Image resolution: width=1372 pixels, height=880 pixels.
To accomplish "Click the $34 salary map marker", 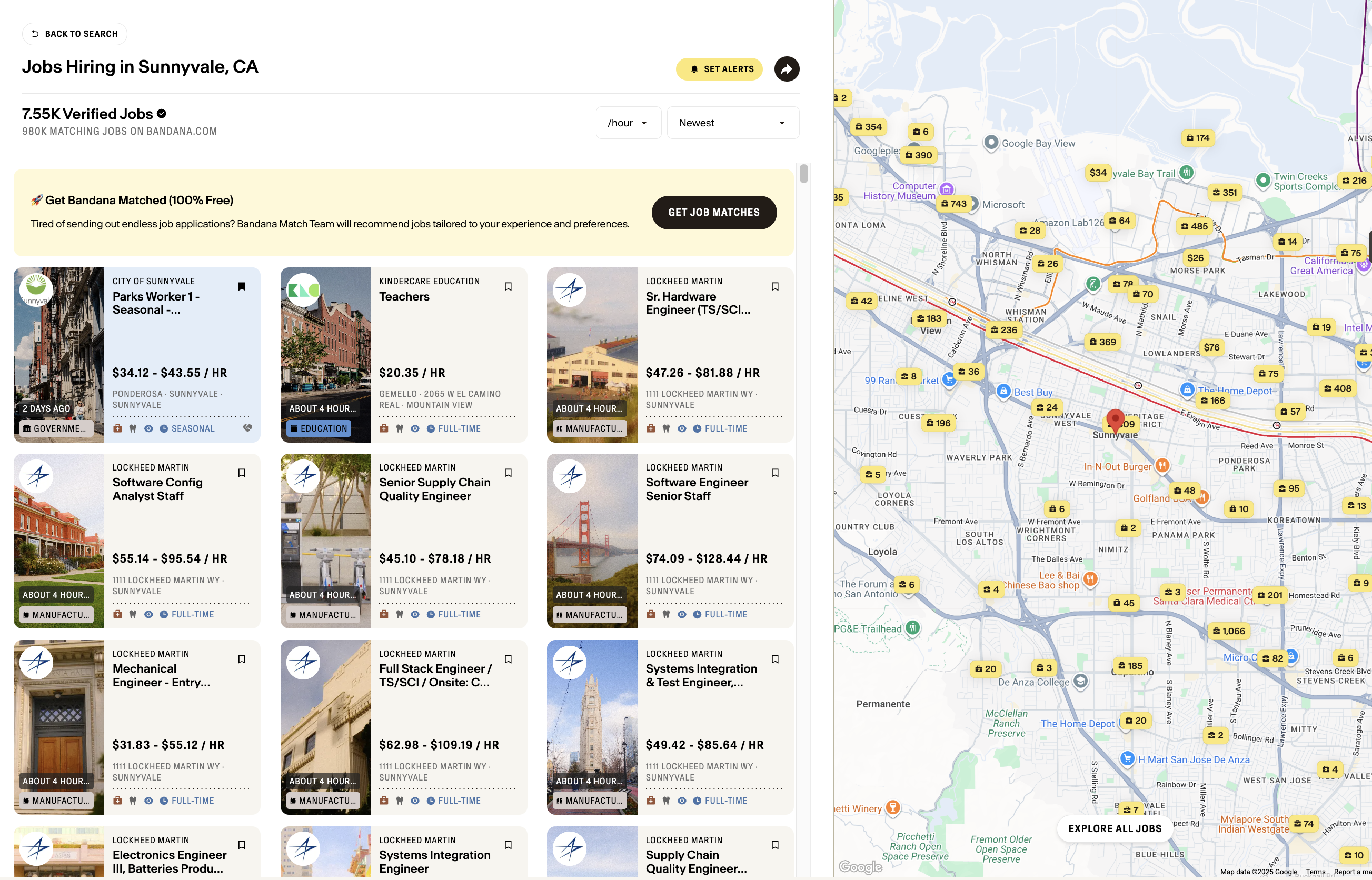I will click(1098, 173).
